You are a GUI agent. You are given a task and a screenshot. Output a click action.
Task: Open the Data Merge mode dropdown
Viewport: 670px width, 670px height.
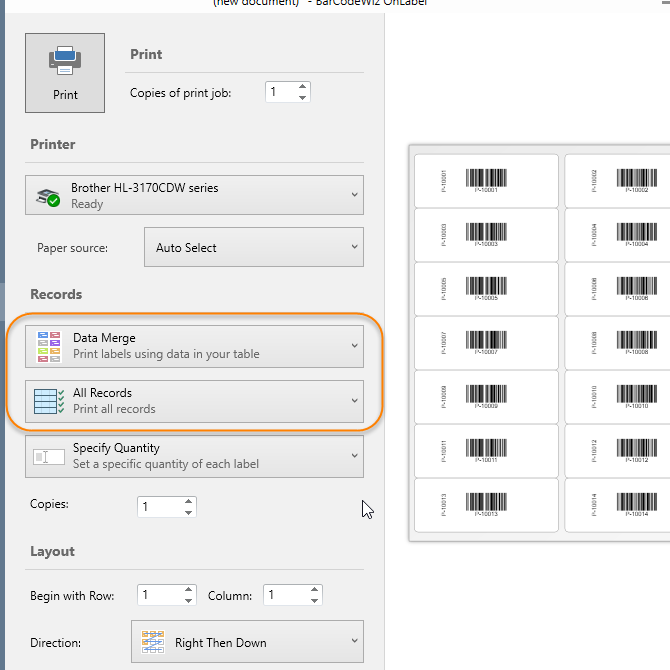click(x=194, y=346)
